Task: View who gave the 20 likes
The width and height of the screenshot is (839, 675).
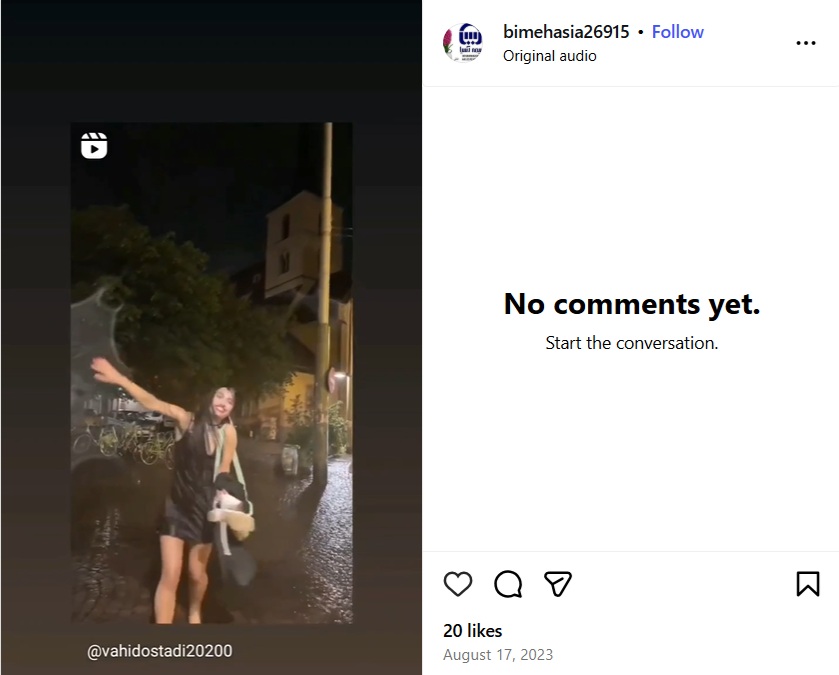Action: tap(472, 631)
